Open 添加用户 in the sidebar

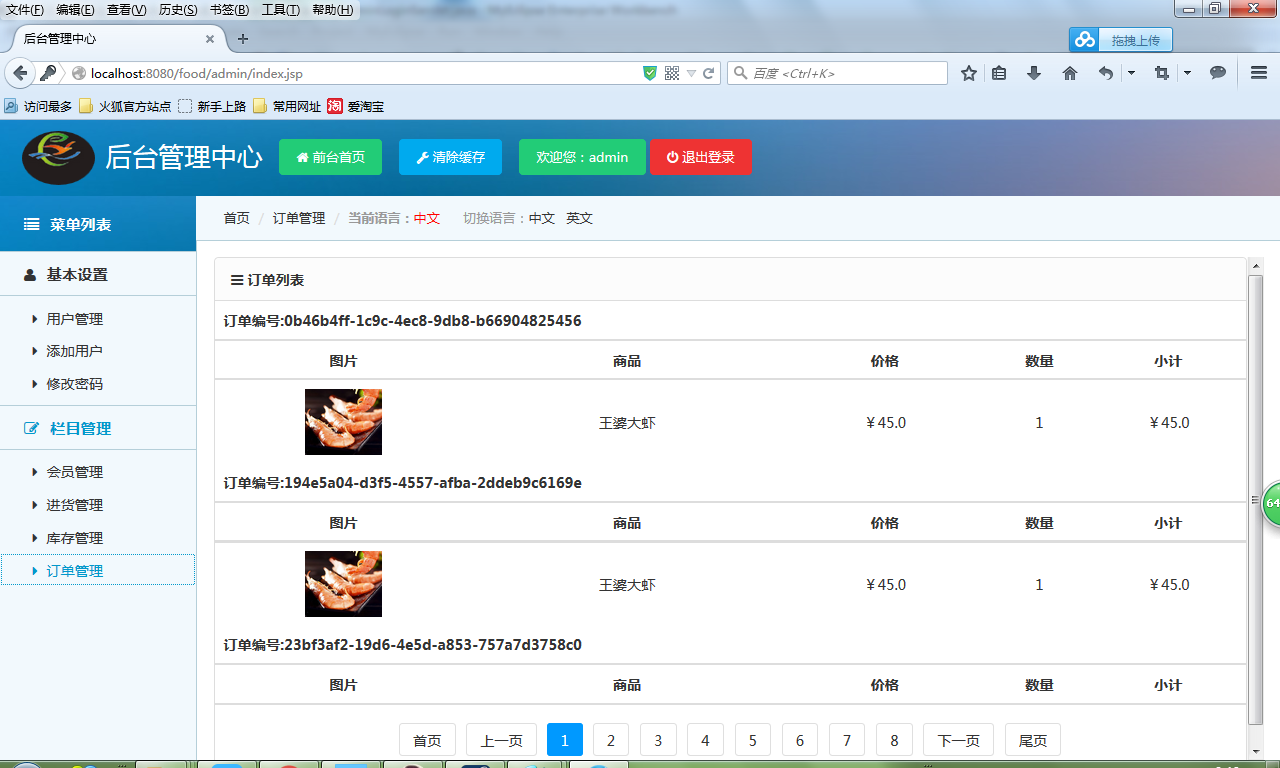74,351
